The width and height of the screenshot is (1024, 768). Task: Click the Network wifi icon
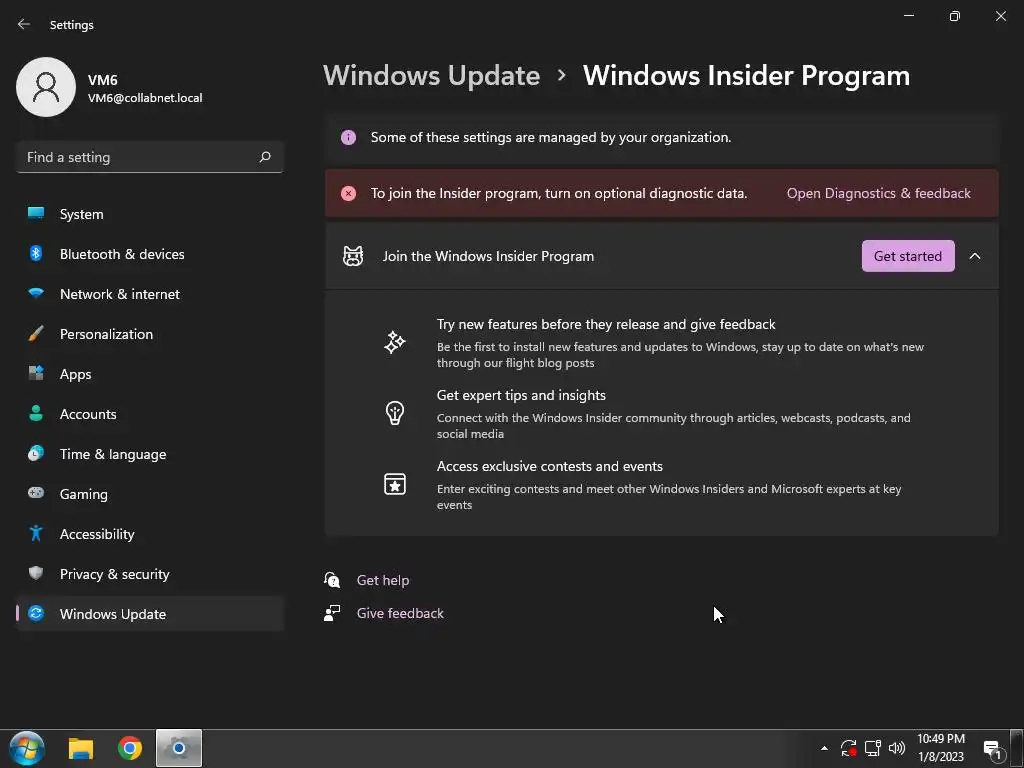pos(36,293)
